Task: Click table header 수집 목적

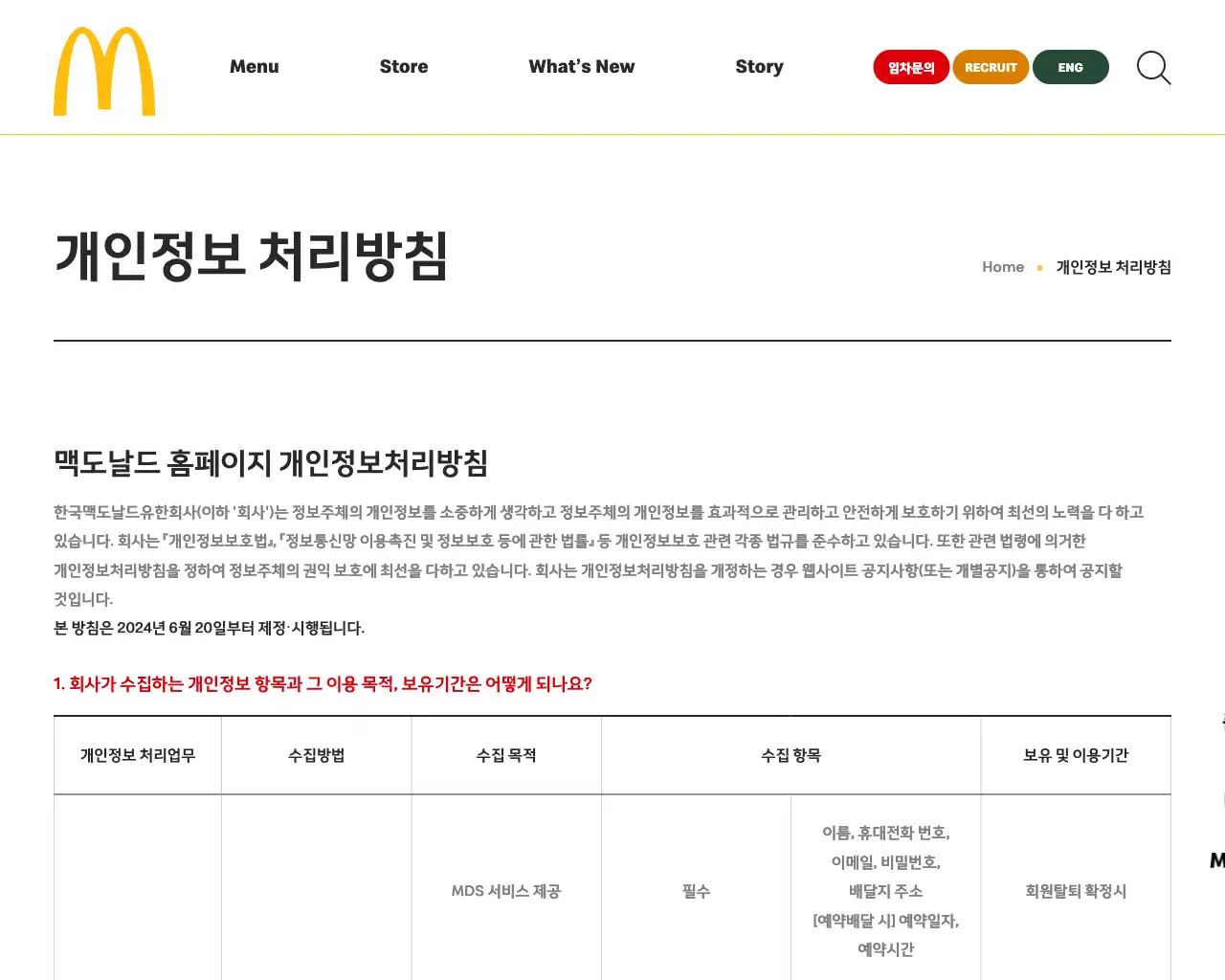Action: (x=506, y=755)
